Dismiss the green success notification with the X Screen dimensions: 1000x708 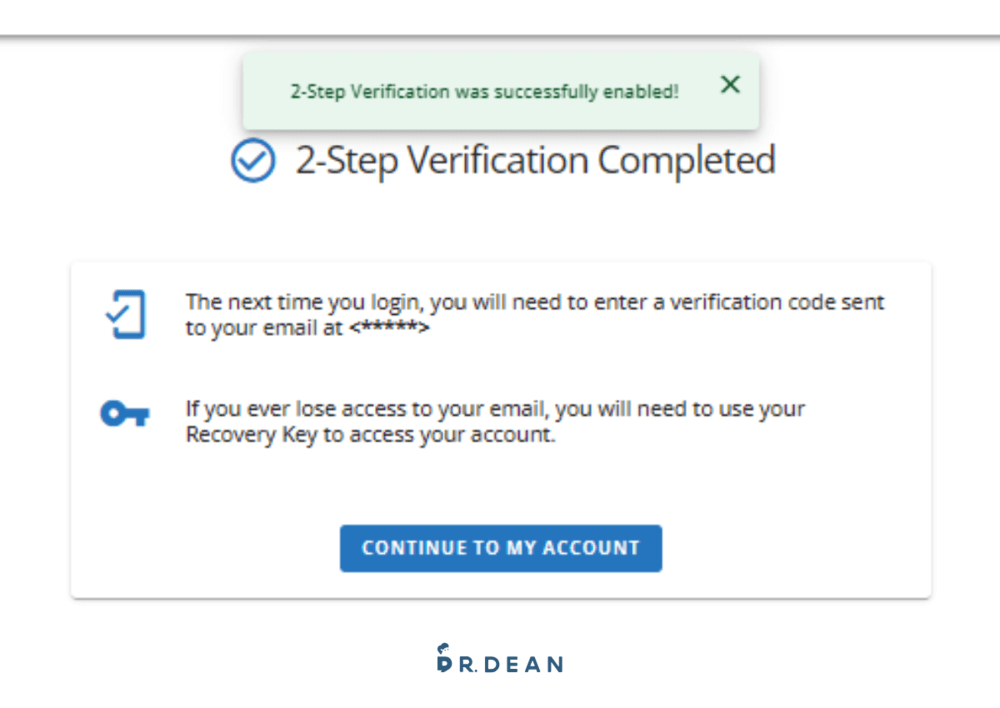730,85
